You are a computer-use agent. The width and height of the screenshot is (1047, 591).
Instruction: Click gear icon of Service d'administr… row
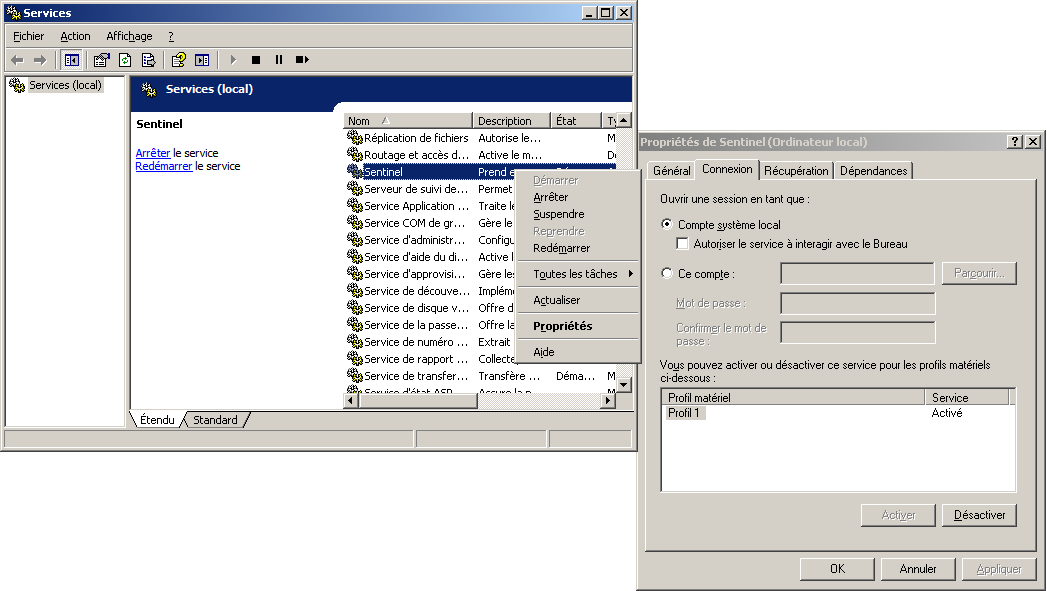click(x=355, y=240)
